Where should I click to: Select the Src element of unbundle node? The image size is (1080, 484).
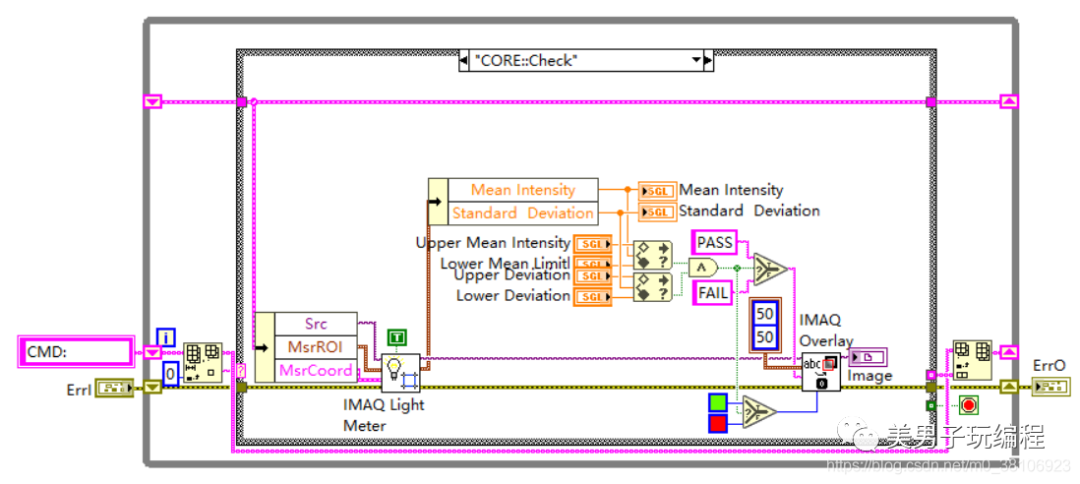pos(316,324)
